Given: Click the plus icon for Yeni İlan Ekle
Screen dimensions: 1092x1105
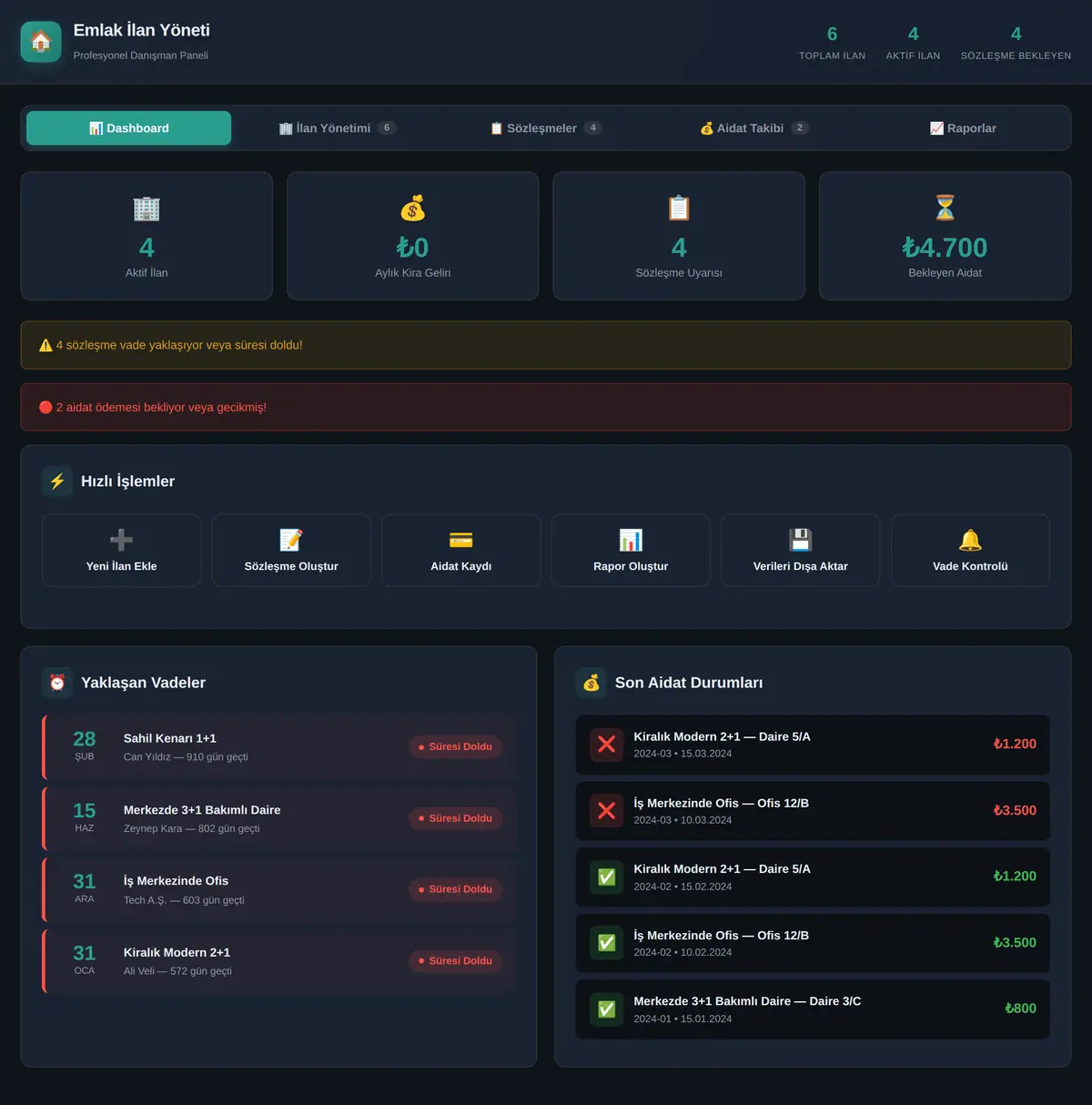Looking at the screenshot, I should [121, 540].
